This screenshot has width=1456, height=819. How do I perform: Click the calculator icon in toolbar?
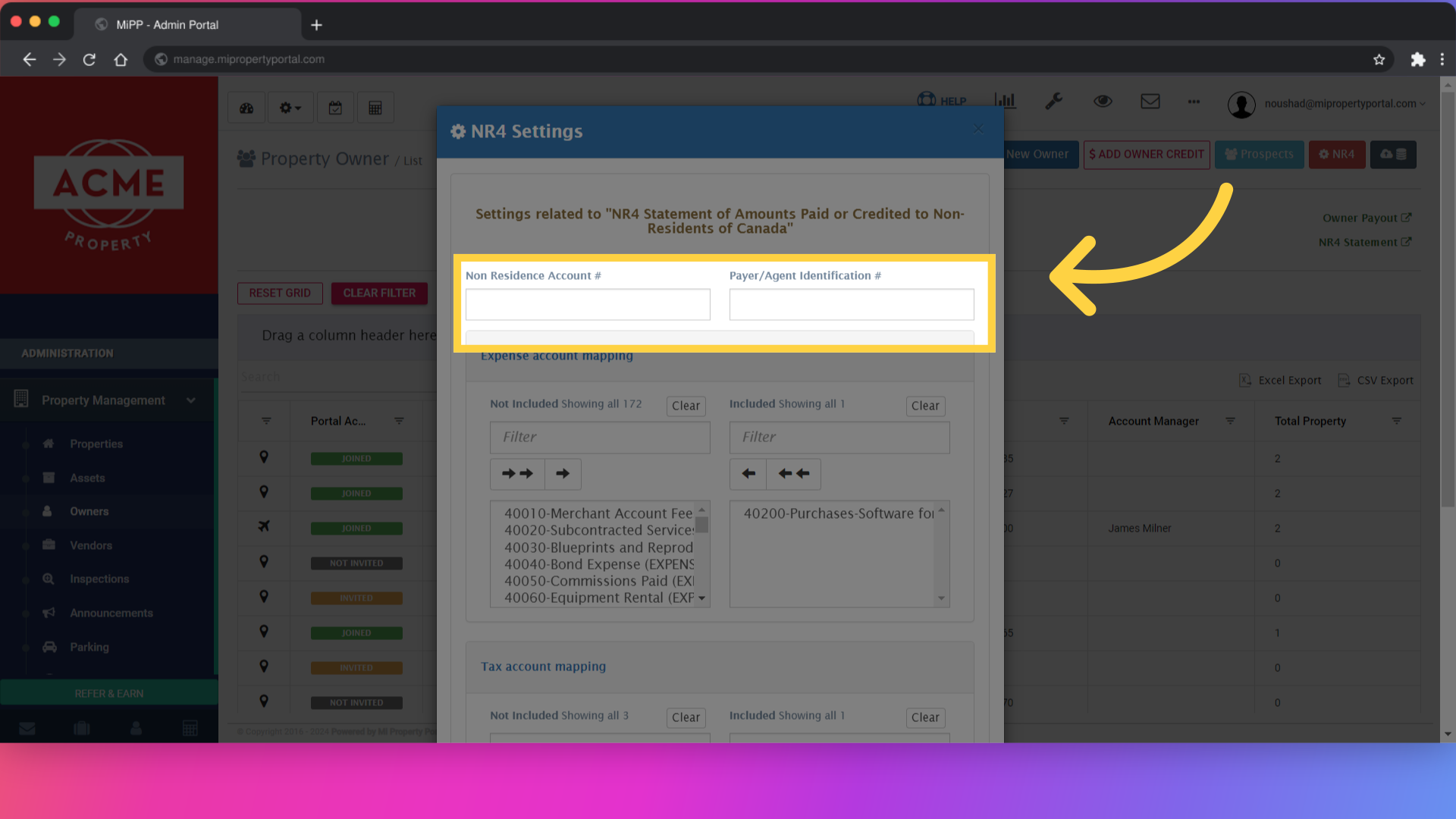point(375,108)
